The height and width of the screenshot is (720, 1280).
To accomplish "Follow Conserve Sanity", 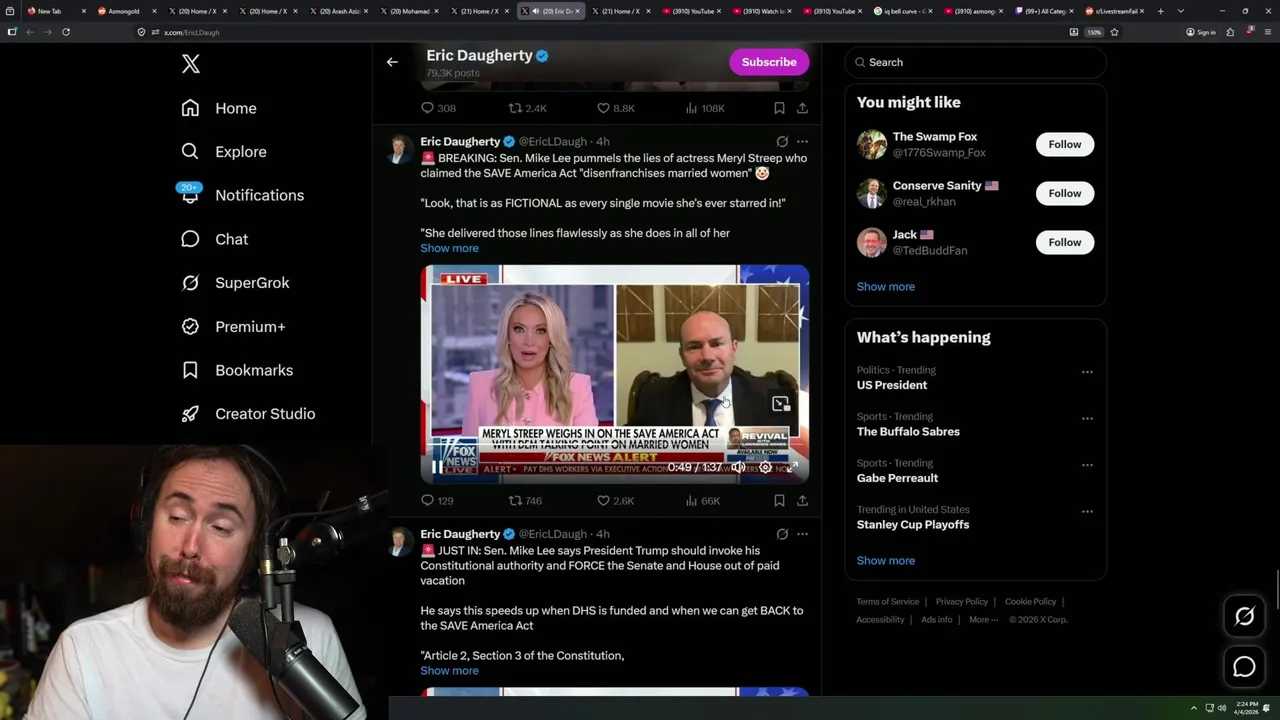I will pyautogui.click(x=1065, y=193).
